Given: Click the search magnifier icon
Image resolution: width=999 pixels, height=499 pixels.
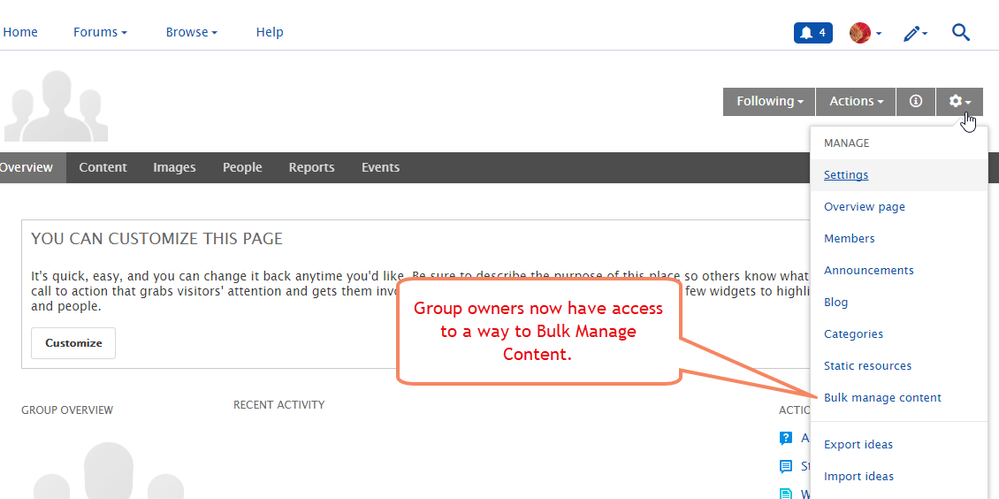Looking at the screenshot, I should 960,33.
